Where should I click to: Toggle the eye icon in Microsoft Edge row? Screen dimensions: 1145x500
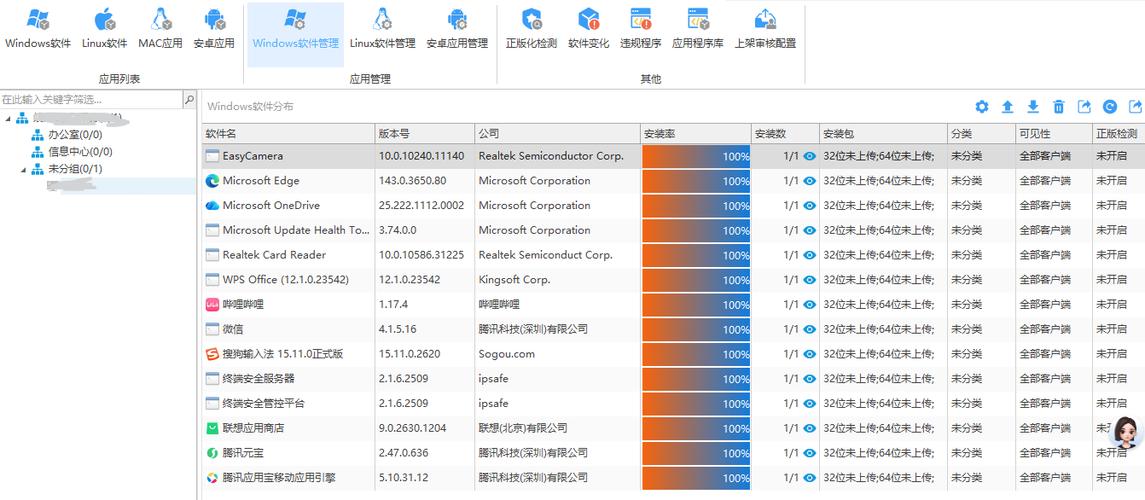809,181
